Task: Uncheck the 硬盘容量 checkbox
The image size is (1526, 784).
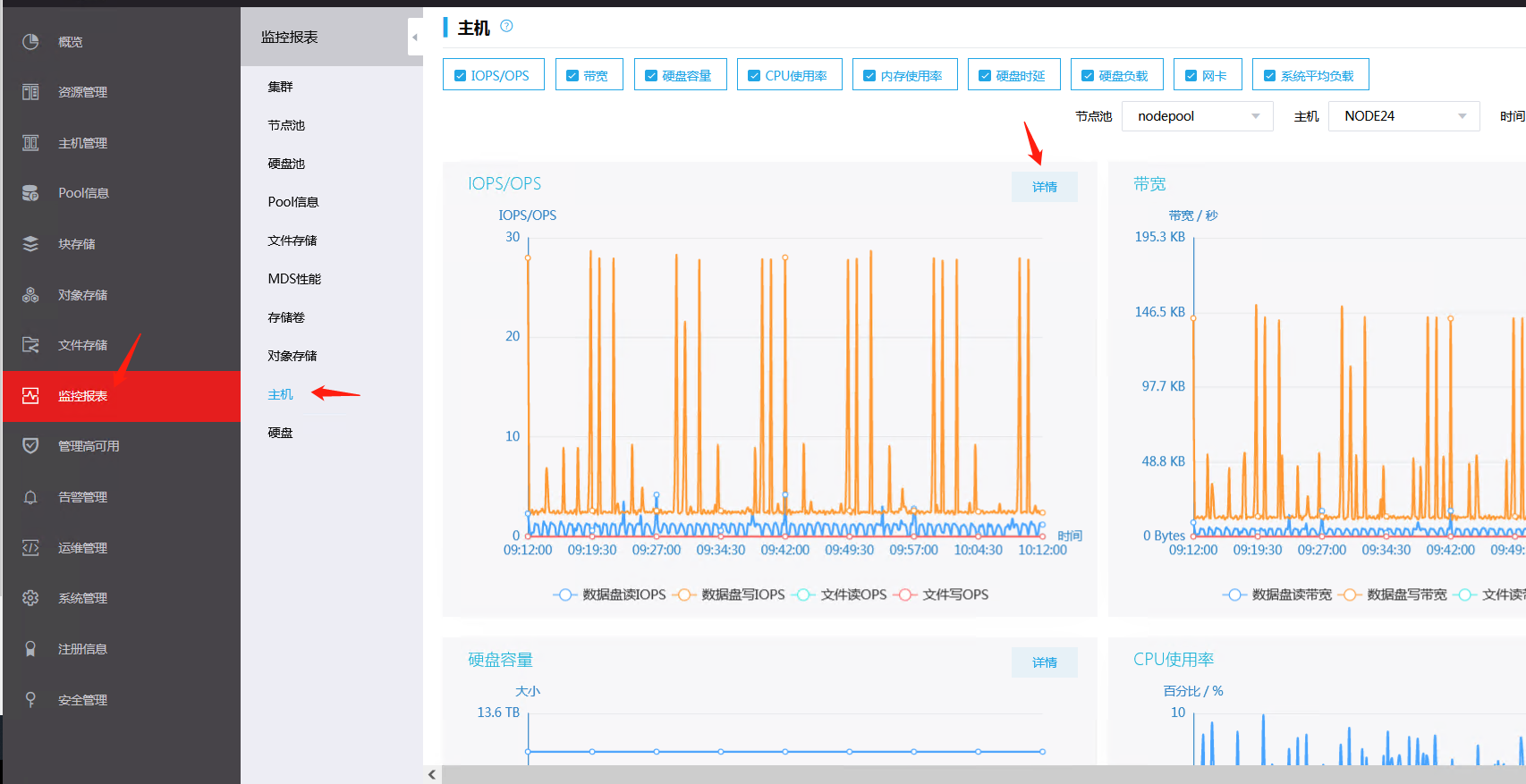Action: [651, 76]
